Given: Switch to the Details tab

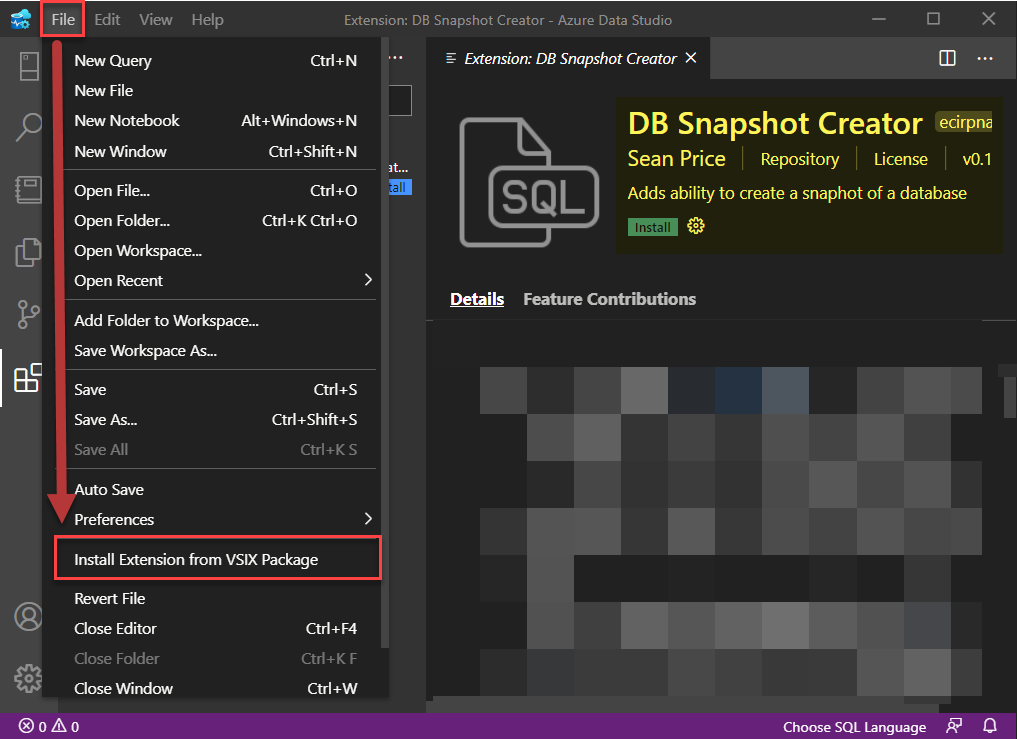Looking at the screenshot, I should [x=477, y=298].
